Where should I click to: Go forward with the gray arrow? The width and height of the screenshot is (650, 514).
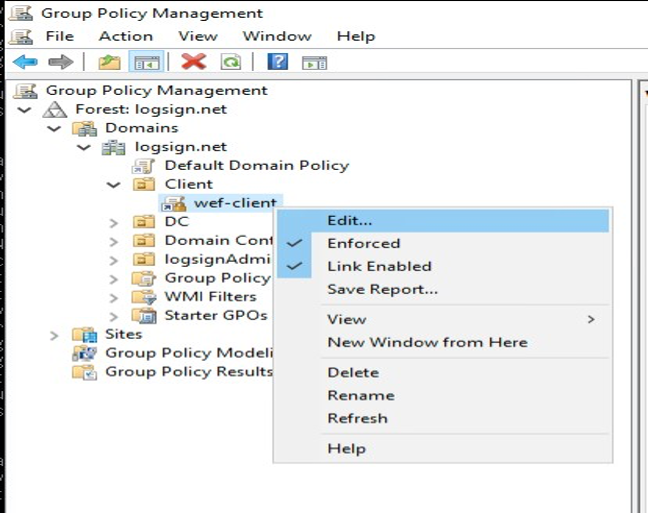point(61,63)
